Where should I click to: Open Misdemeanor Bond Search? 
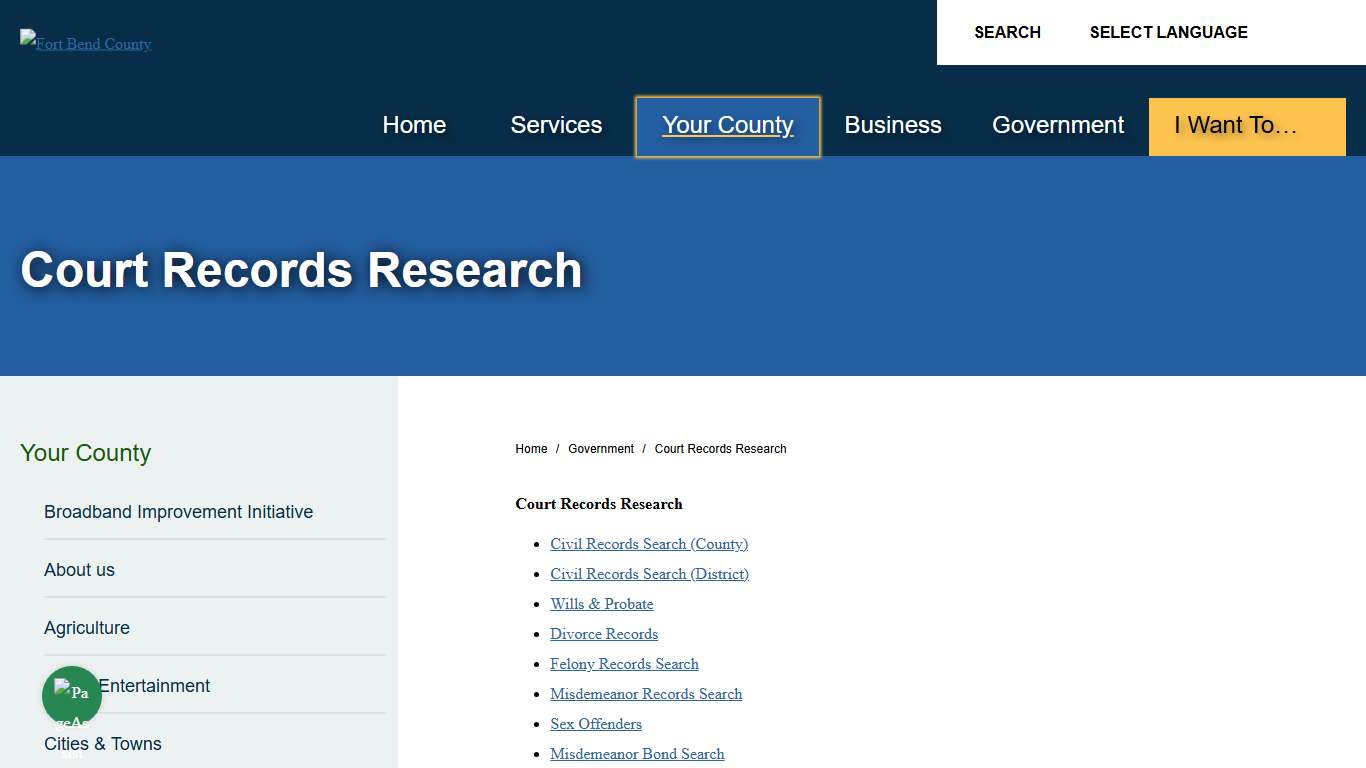(x=637, y=753)
